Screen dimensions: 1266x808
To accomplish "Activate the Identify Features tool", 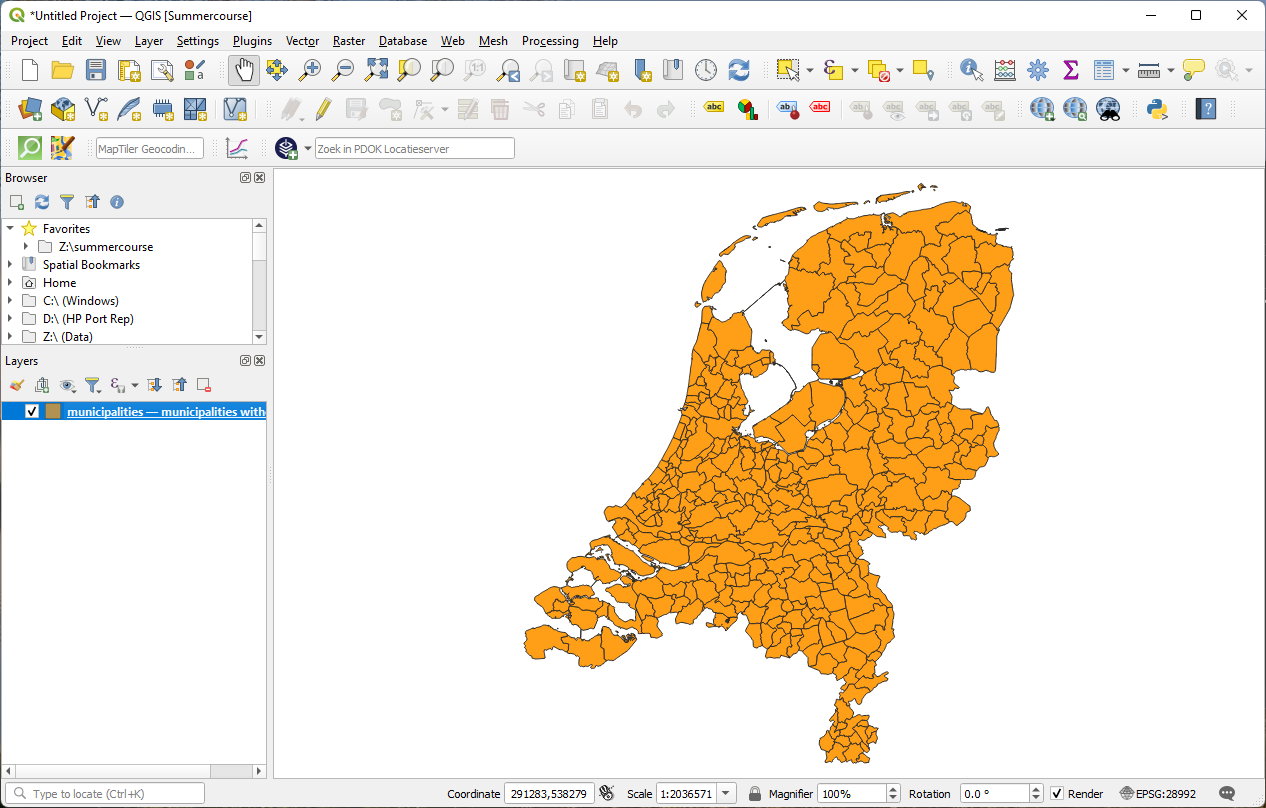I will [x=968, y=70].
